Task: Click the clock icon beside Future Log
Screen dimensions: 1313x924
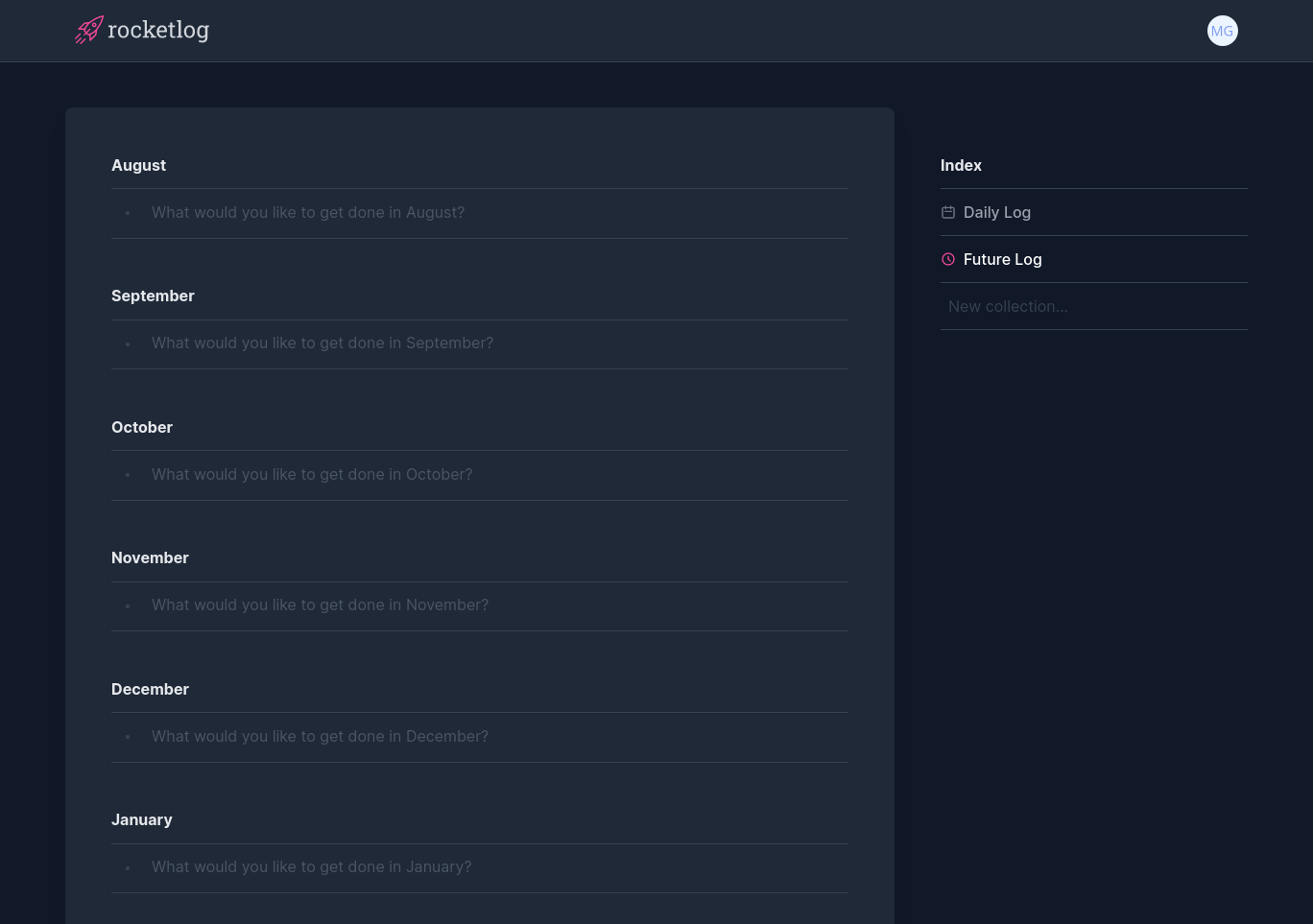Action: point(948,259)
